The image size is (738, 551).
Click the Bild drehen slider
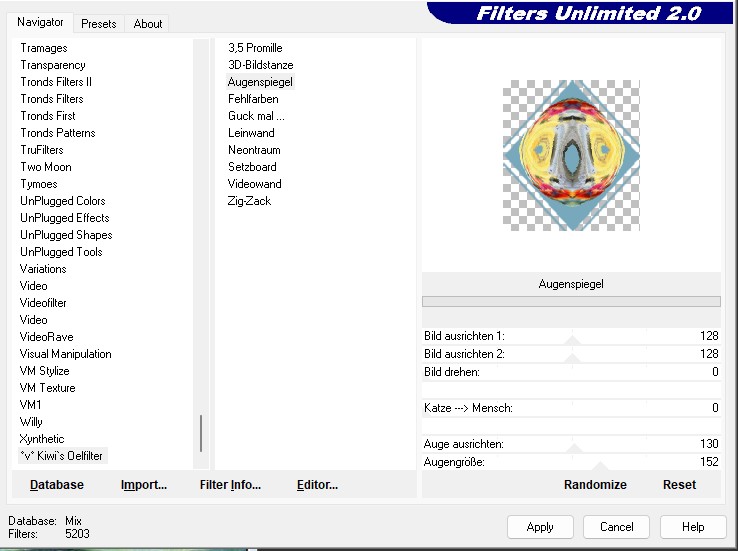[x=571, y=372]
